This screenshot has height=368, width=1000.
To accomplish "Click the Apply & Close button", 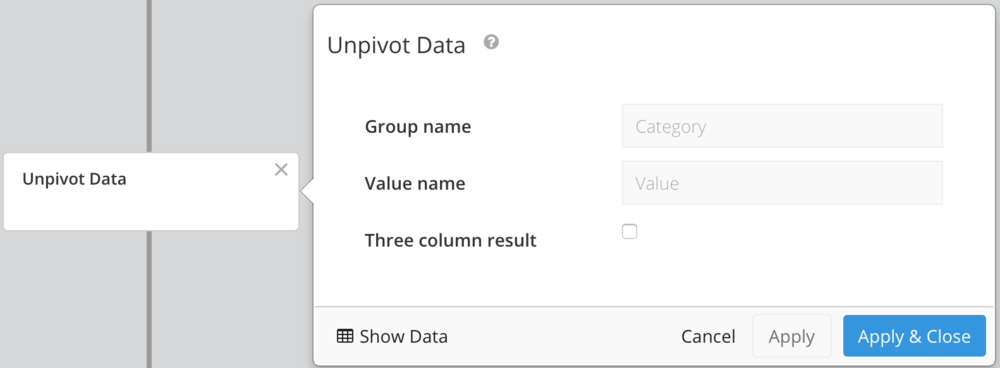I will coord(914,336).
